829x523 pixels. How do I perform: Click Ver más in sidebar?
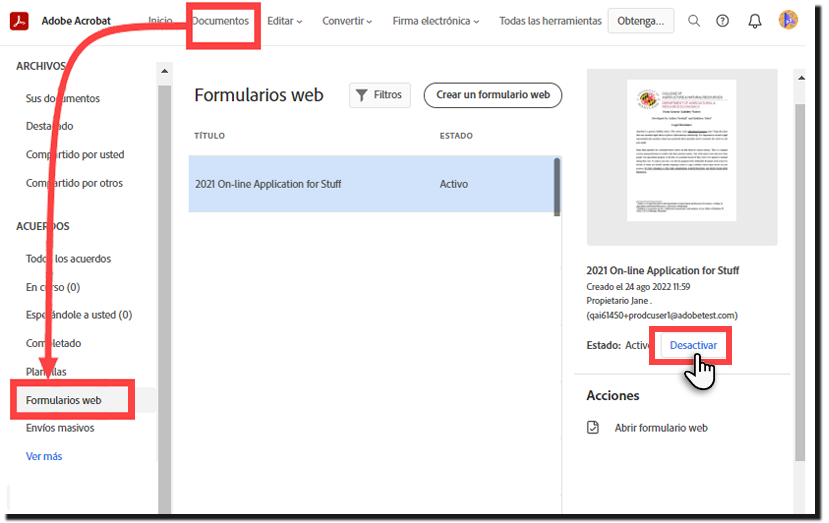(x=44, y=456)
